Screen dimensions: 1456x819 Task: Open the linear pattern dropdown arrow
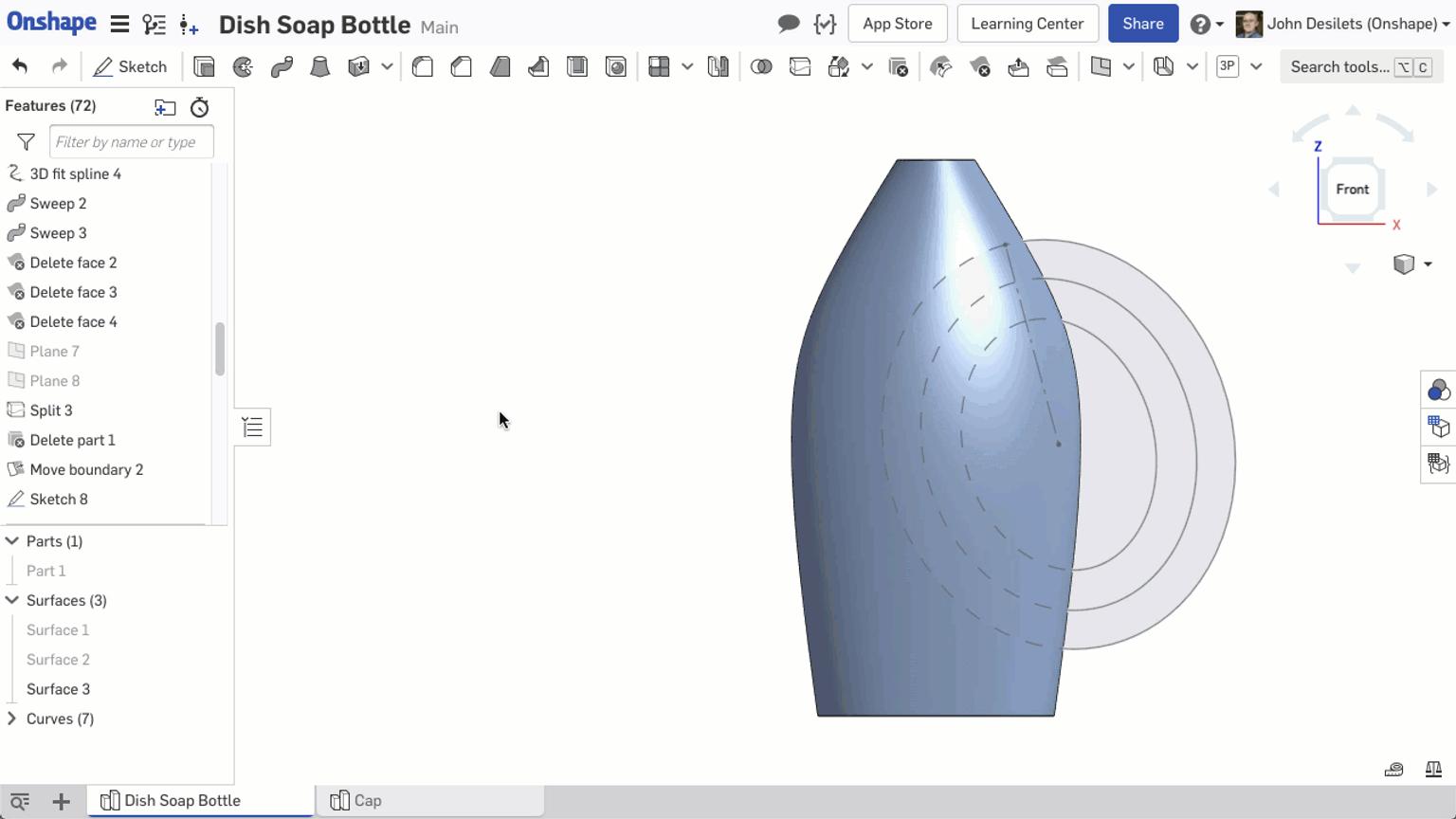click(688, 66)
